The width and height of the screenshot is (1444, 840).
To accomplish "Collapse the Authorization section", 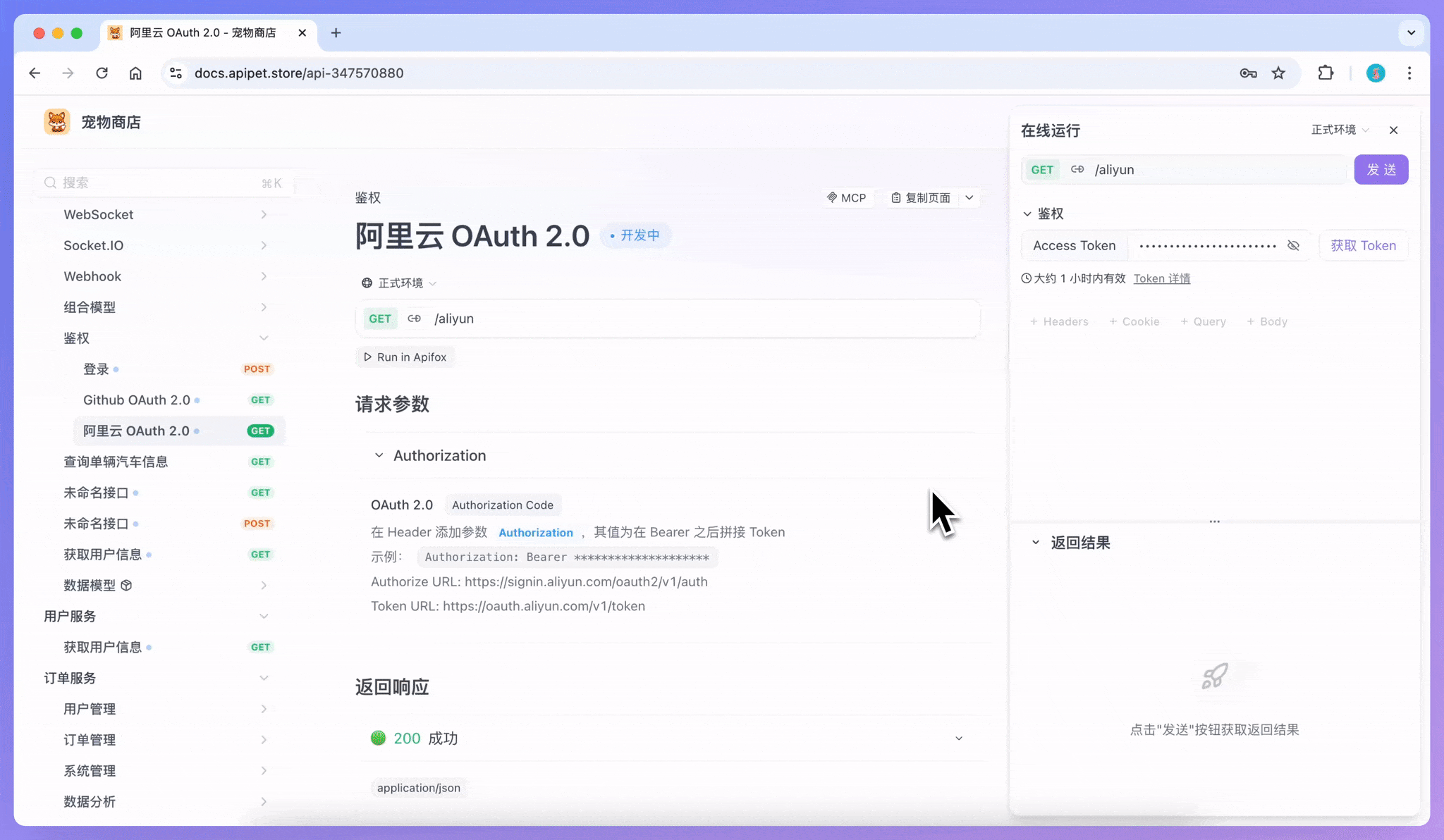I will (x=379, y=455).
